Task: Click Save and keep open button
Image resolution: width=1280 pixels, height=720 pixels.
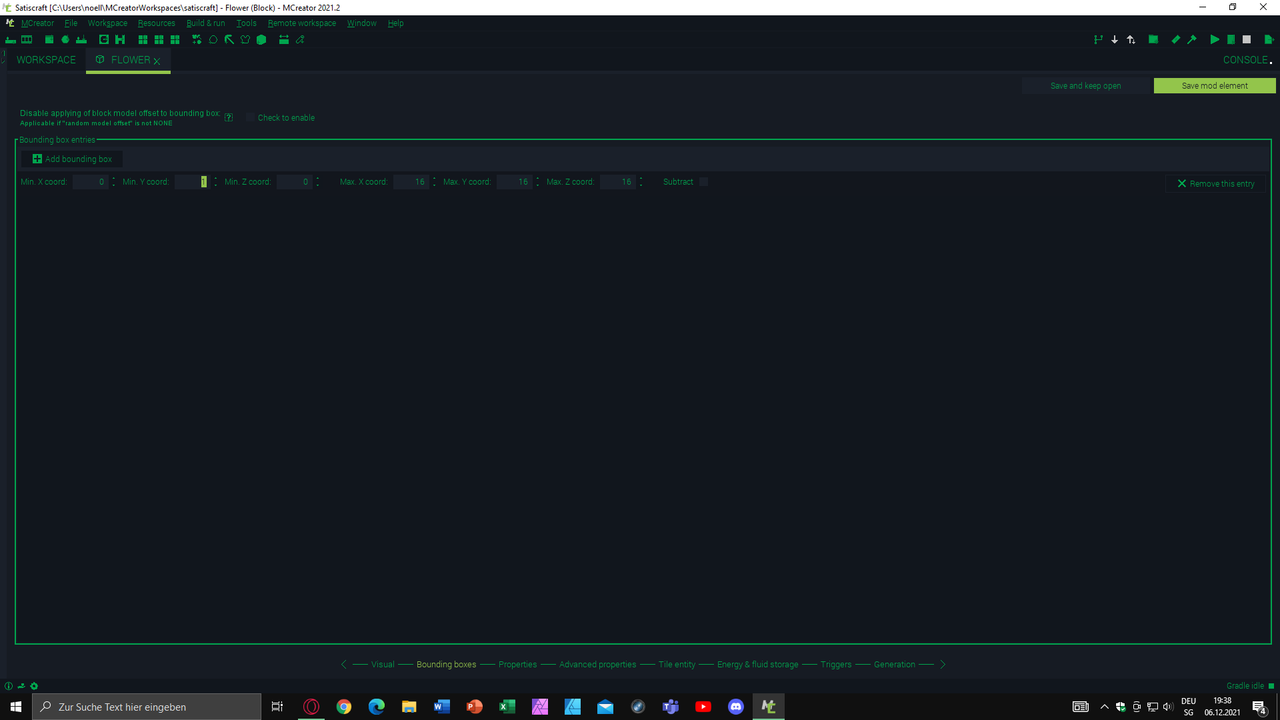Action: pyautogui.click(x=1086, y=86)
